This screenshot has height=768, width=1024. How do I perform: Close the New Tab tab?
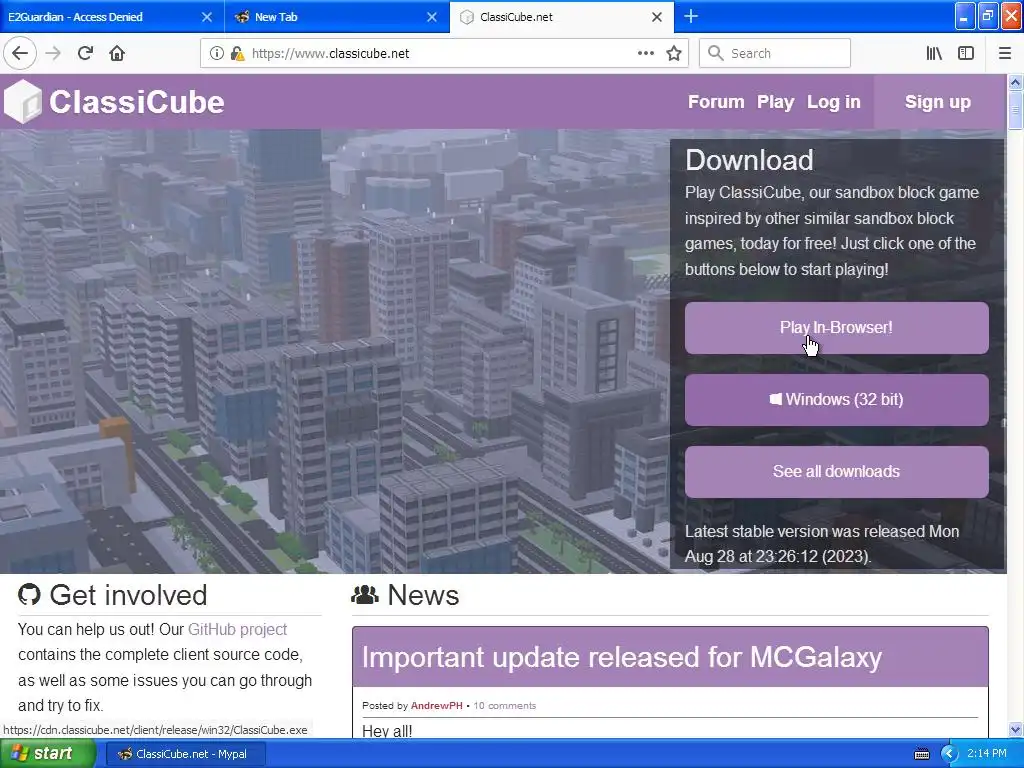click(x=432, y=17)
